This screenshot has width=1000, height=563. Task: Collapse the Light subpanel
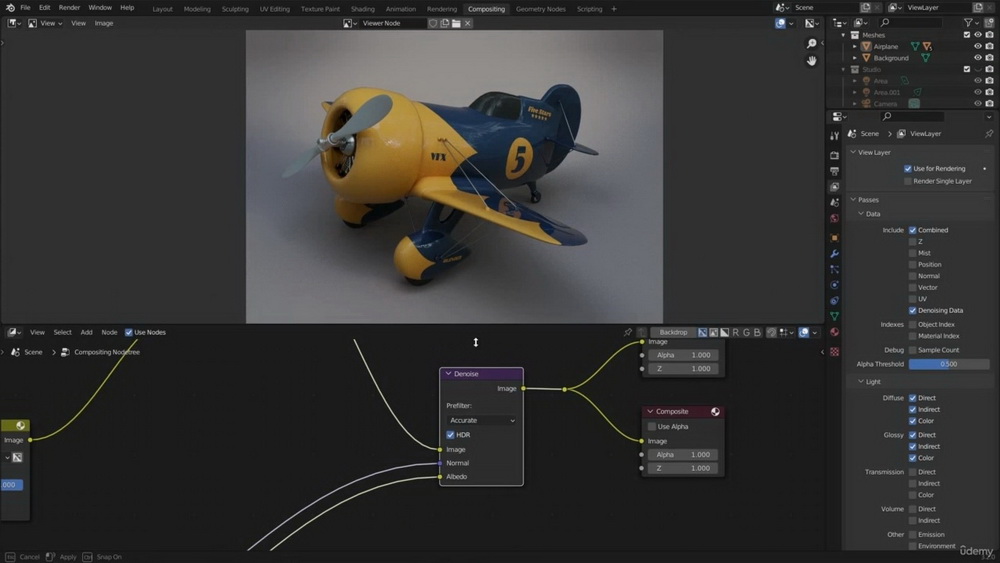click(861, 381)
